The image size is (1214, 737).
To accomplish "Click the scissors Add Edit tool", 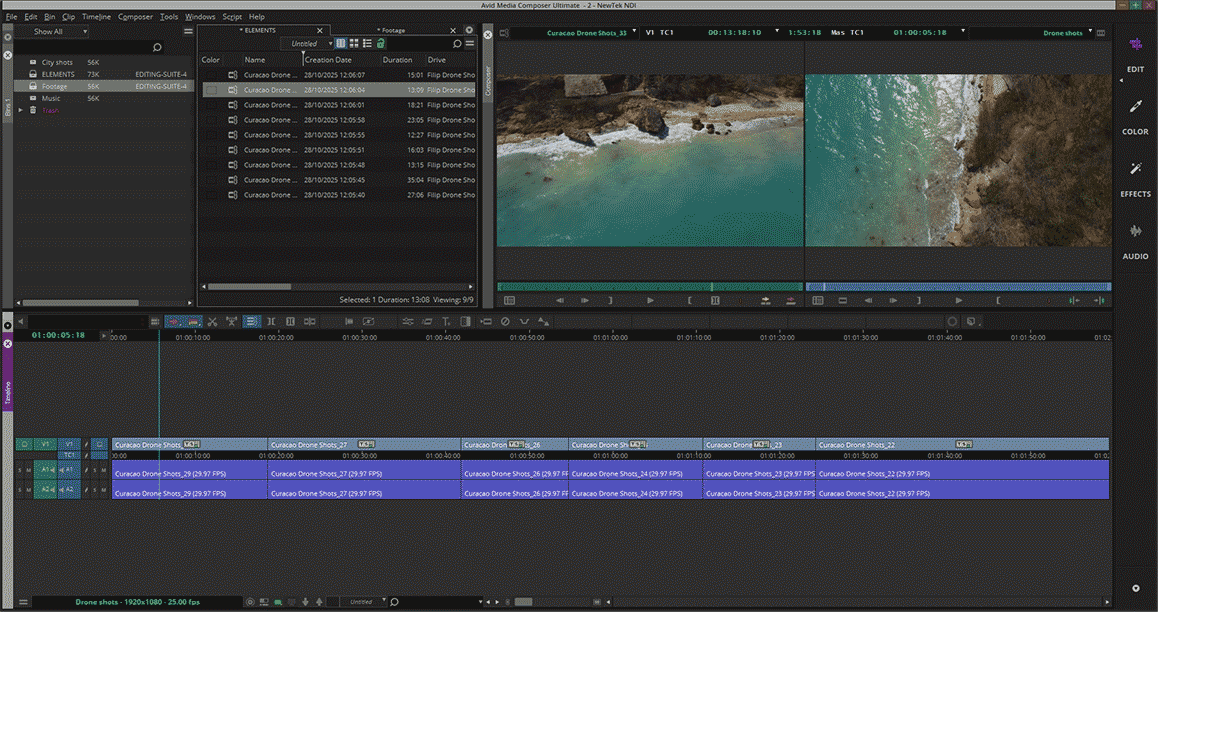I will click(x=212, y=322).
